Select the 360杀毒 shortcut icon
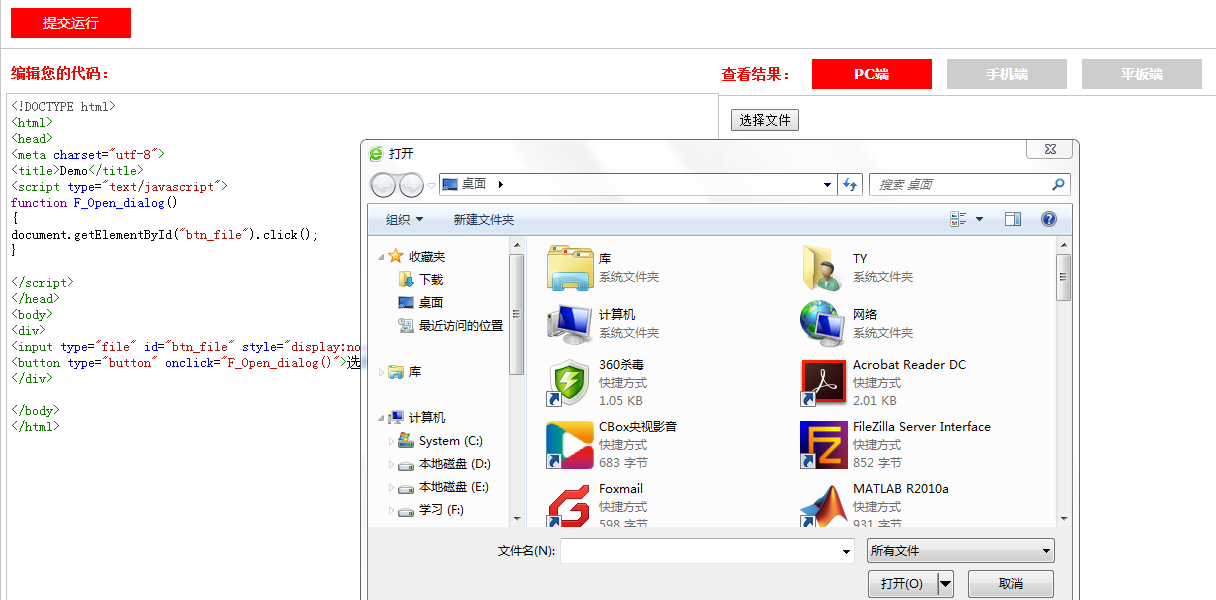The height and width of the screenshot is (600, 1216). [x=570, y=383]
